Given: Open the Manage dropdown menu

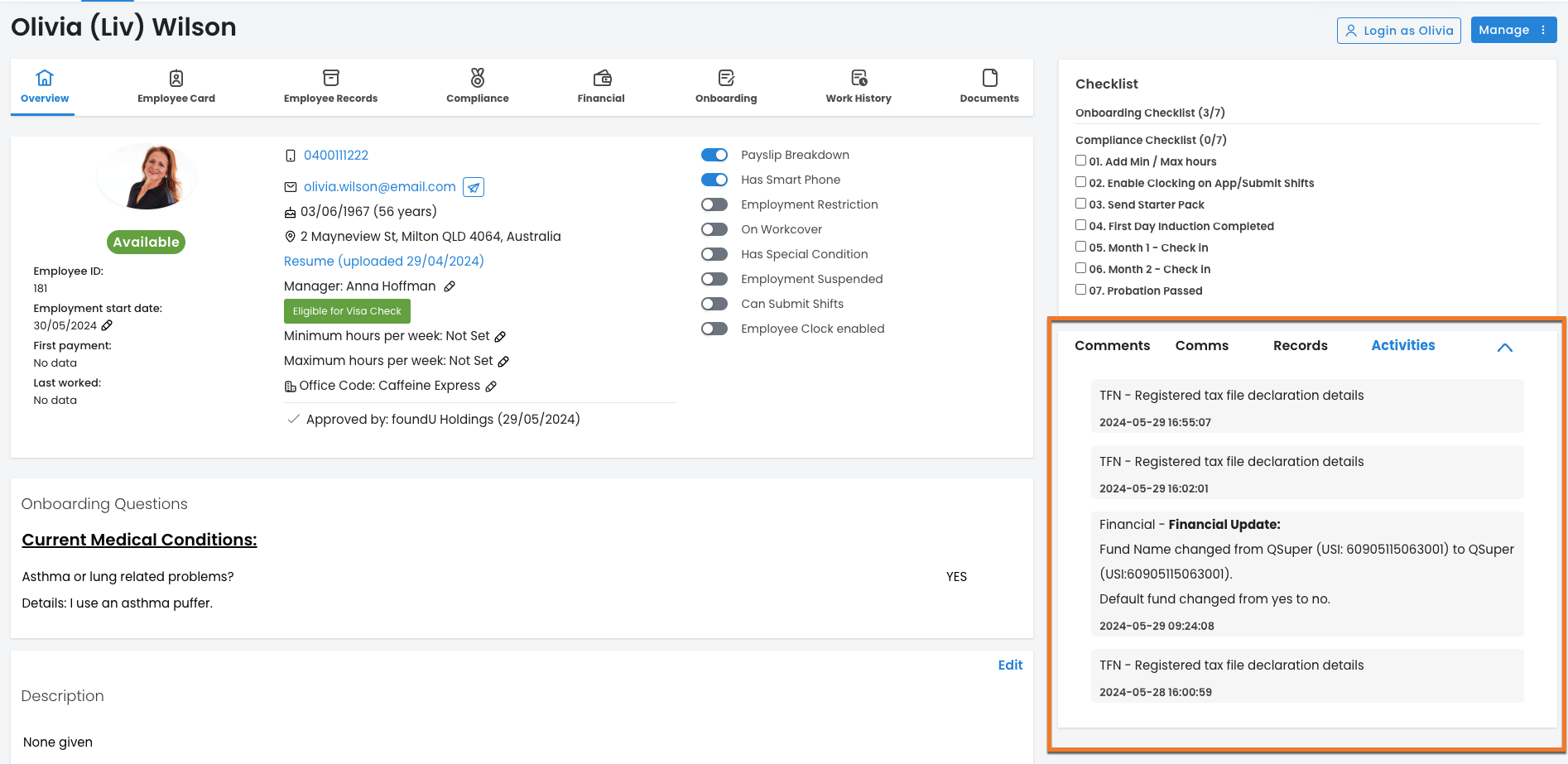Looking at the screenshot, I should (x=1513, y=30).
